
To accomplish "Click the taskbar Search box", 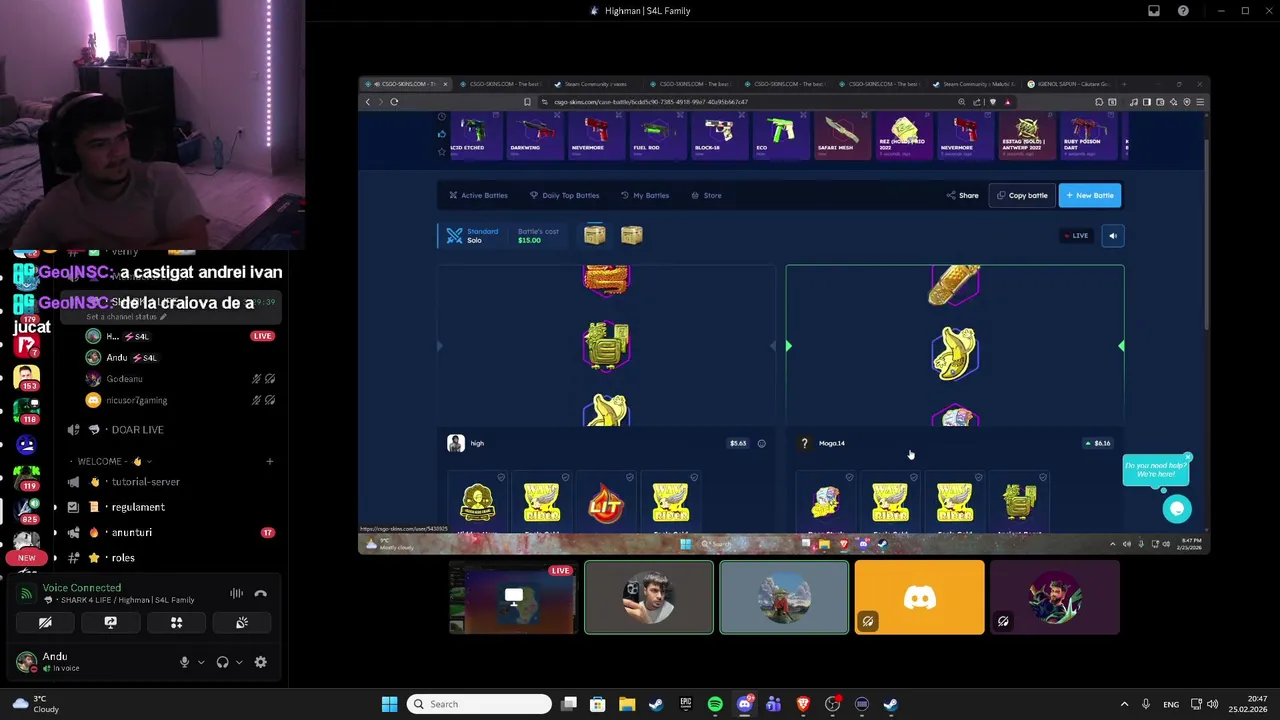I will (480, 704).
